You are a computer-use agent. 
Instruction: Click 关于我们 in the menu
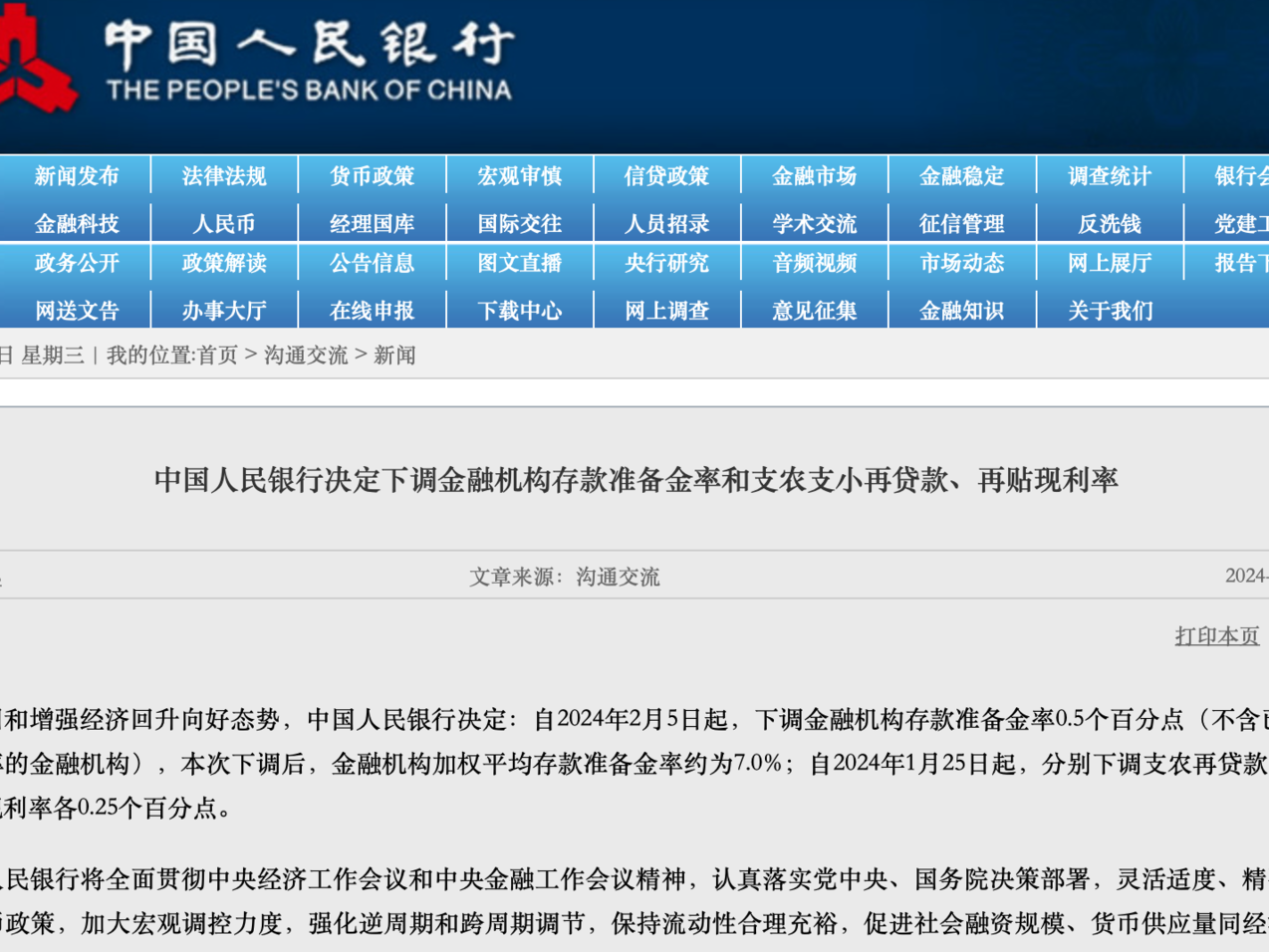point(1109,311)
